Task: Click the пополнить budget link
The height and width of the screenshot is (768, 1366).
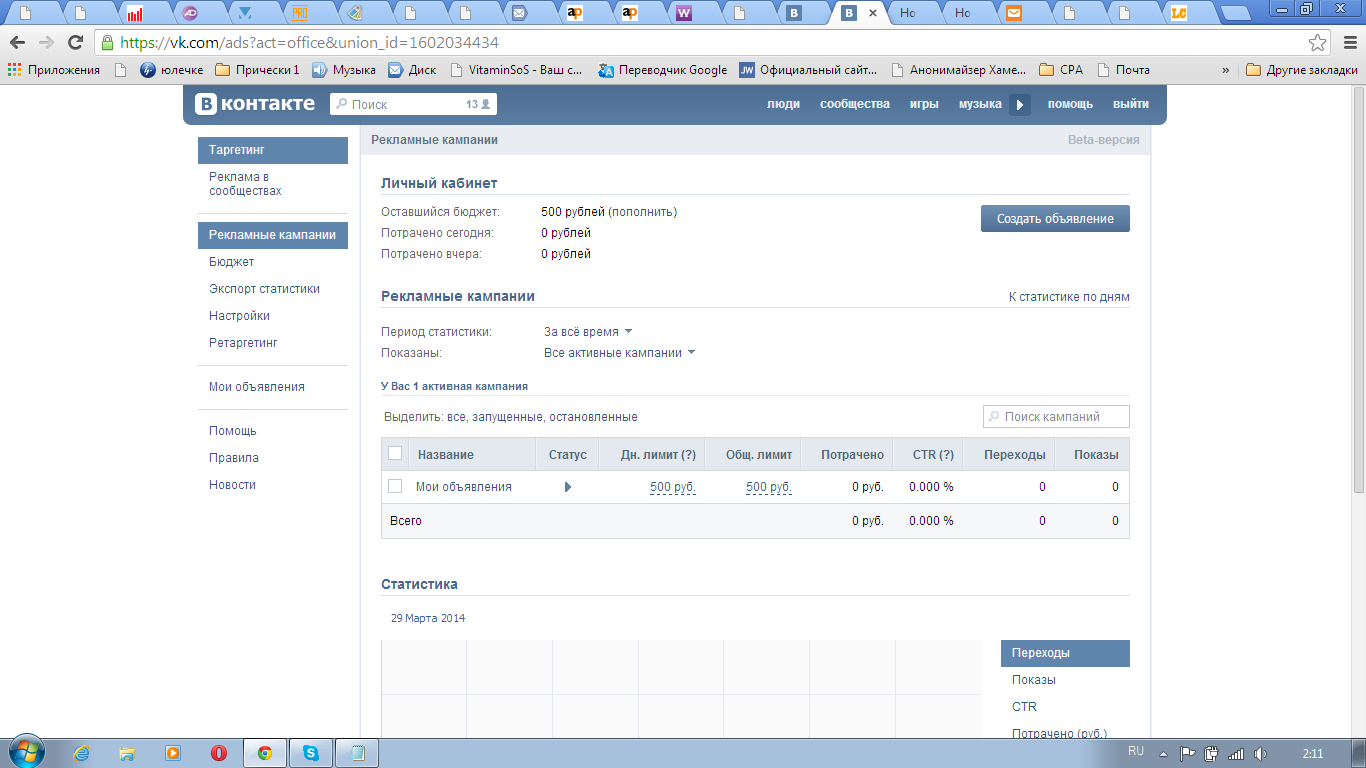Action: 642,212
